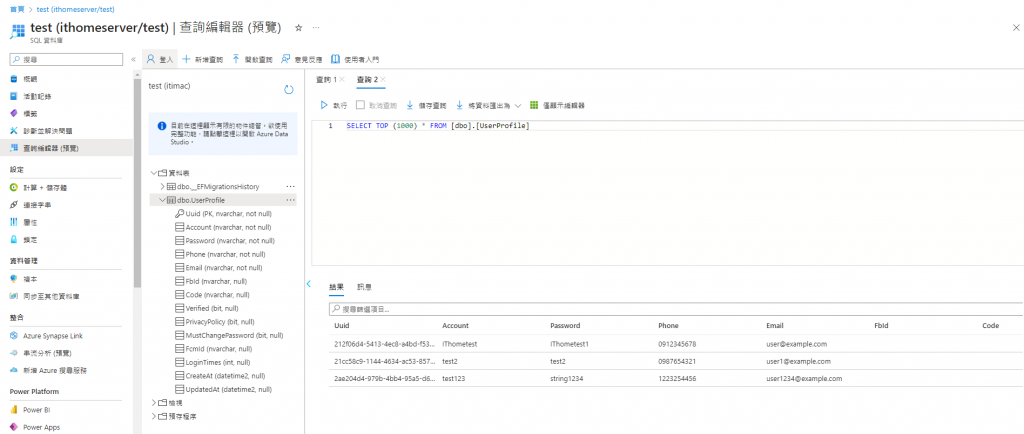The height and width of the screenshot is (434, 1024).
Task: Click the info icon in the blue notice
Action: [x=161, y=125]
